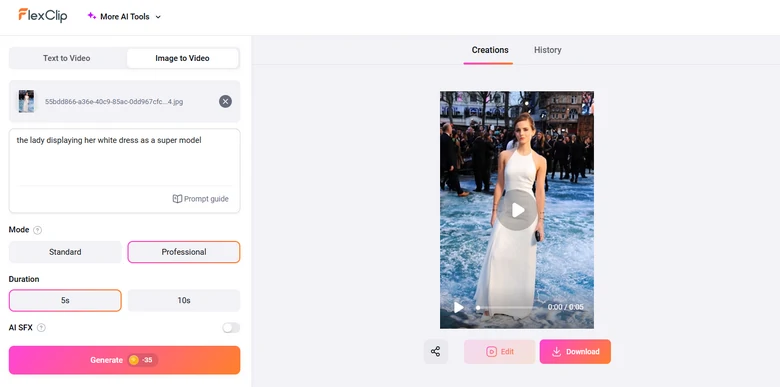Click the sparkle icon beside More AI Tools

[x=92, y=16]
